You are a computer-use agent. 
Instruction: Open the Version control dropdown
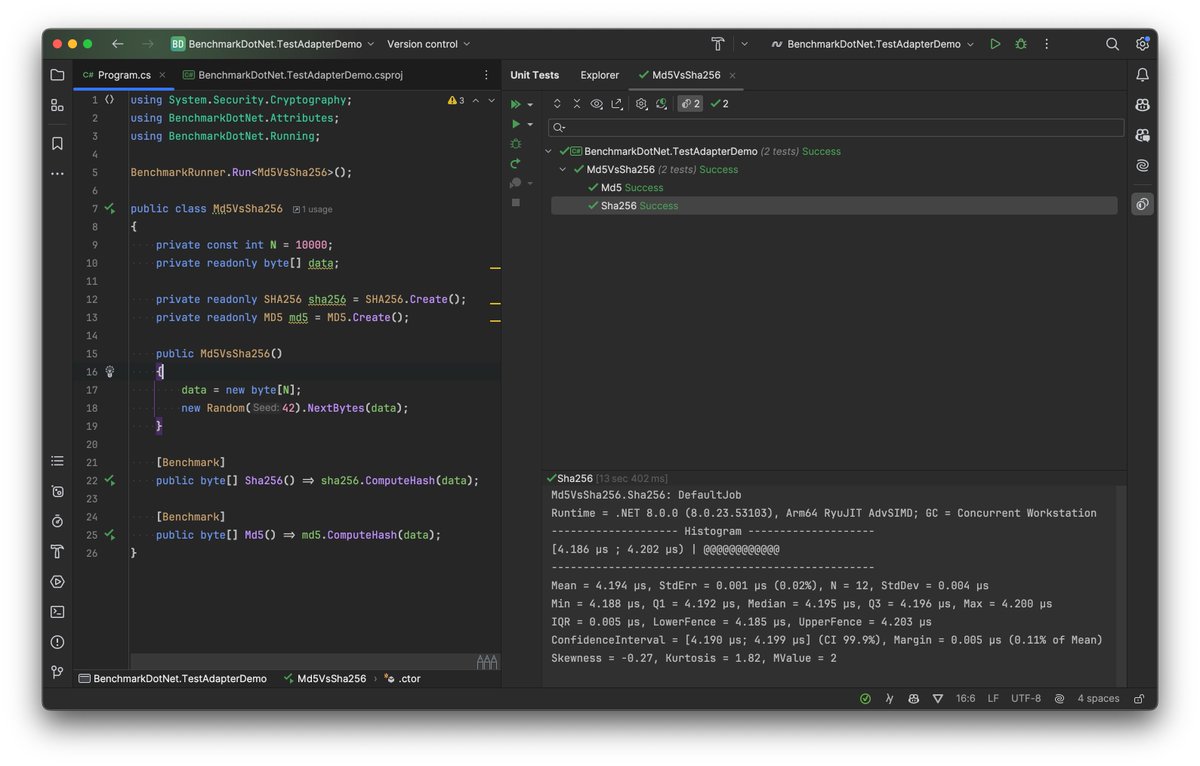428,44
